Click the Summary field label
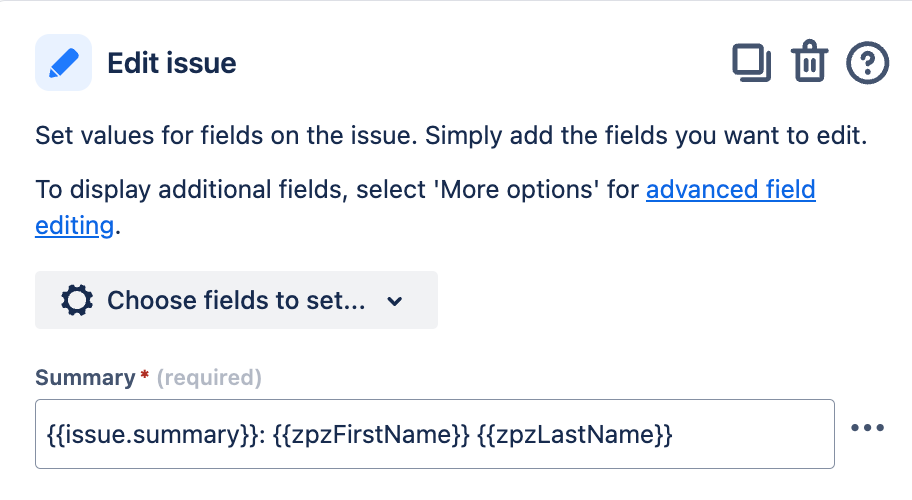This screenshot has height=500, width=912. coord(84,377)
